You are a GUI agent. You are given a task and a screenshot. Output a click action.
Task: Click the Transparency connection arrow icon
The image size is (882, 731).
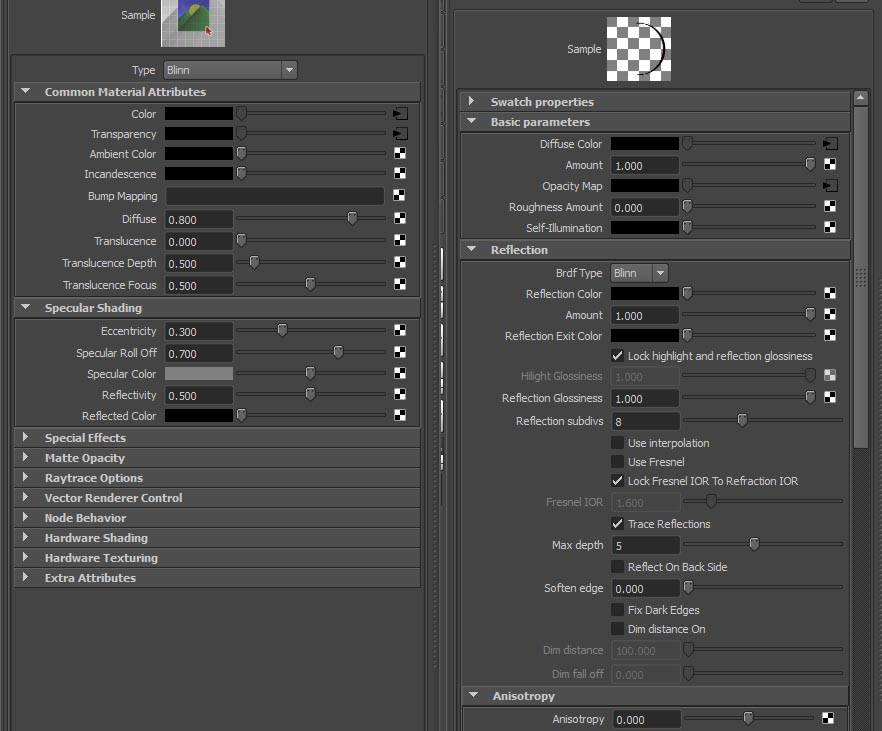(x=400, y=134)
